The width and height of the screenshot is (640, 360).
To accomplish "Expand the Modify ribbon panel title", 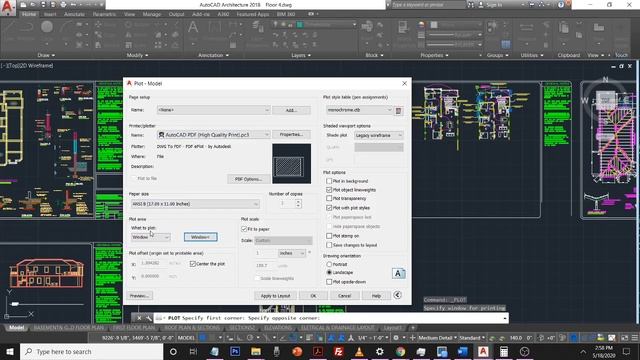I will point(137,55).
